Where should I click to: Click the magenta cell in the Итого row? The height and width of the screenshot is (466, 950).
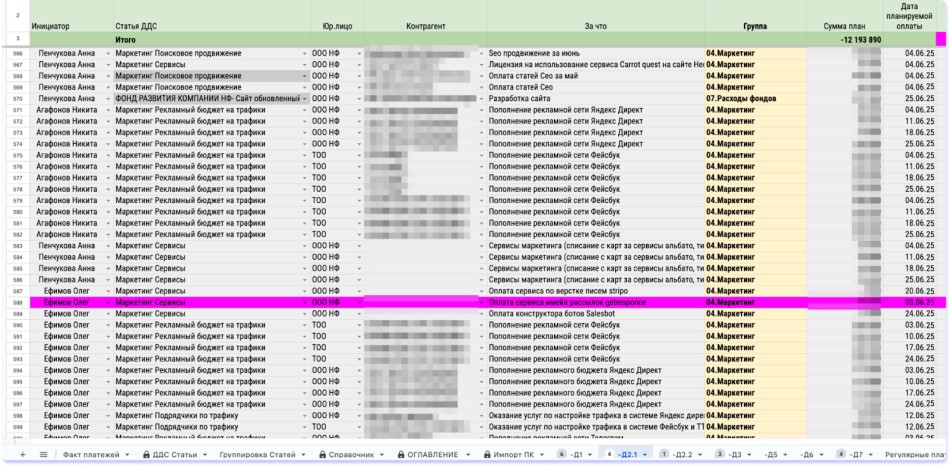(x=940, y=38)
